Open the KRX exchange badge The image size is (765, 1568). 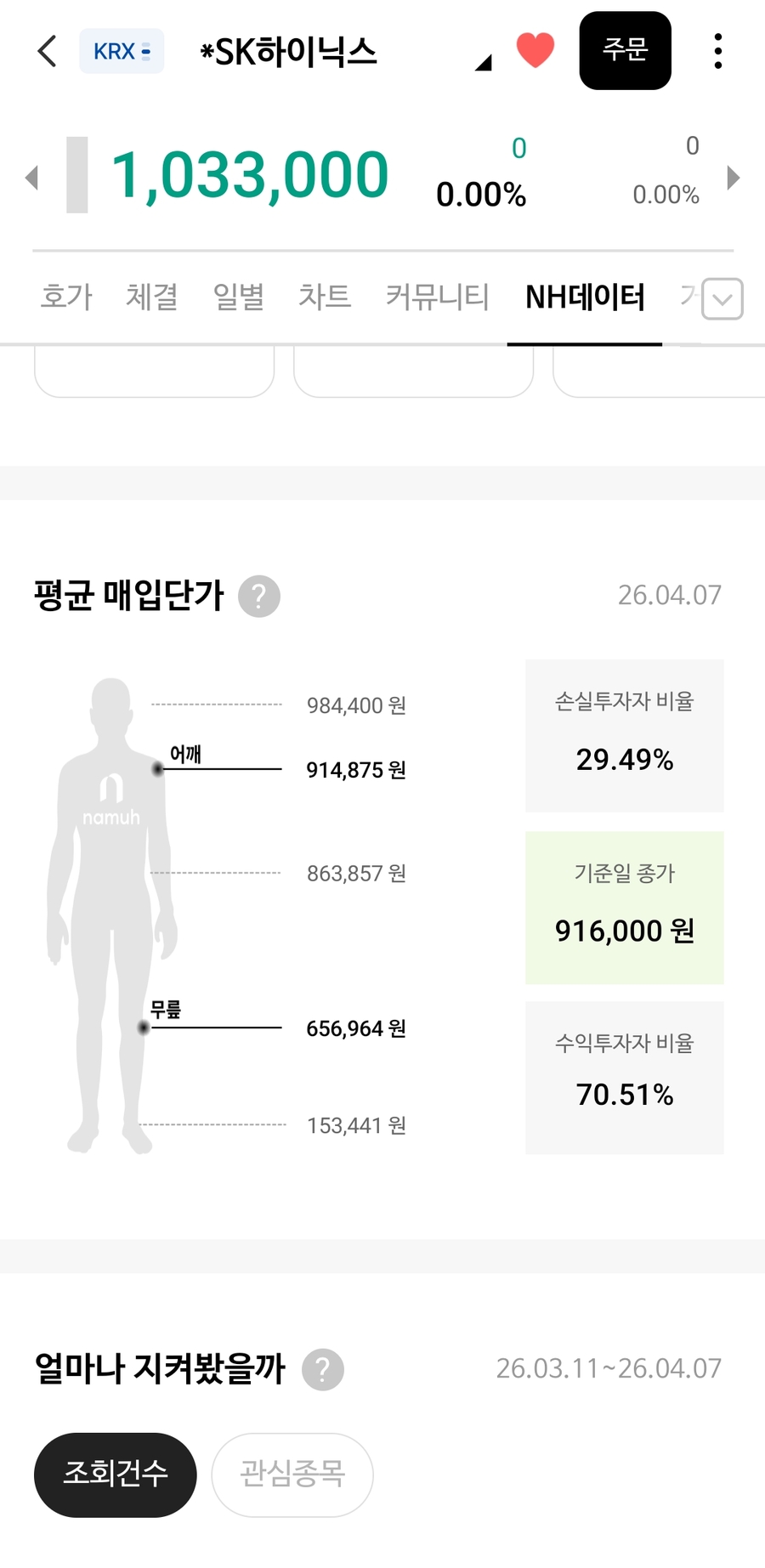point(122,51)
